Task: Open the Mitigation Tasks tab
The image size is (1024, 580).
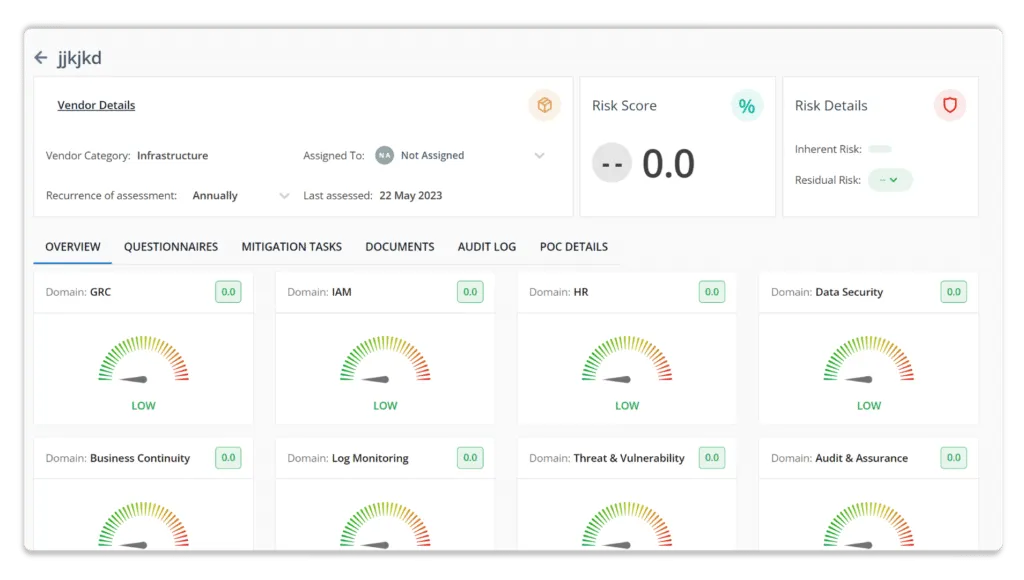Action: coord(292,247)
